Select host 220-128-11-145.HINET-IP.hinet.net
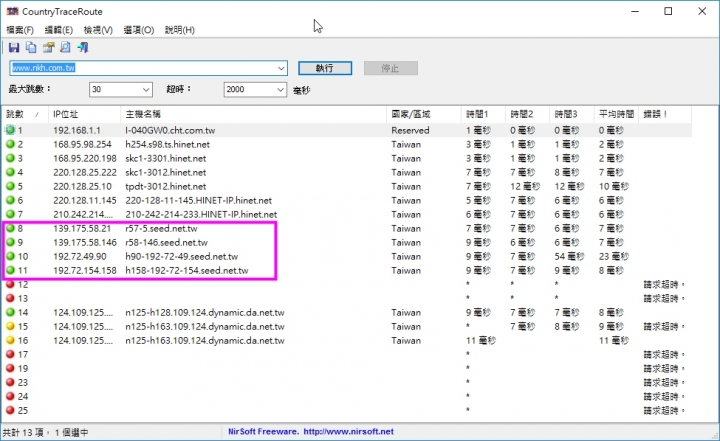Screen dimensions: 720x441 pyautogui.click(x=198, y=200)
